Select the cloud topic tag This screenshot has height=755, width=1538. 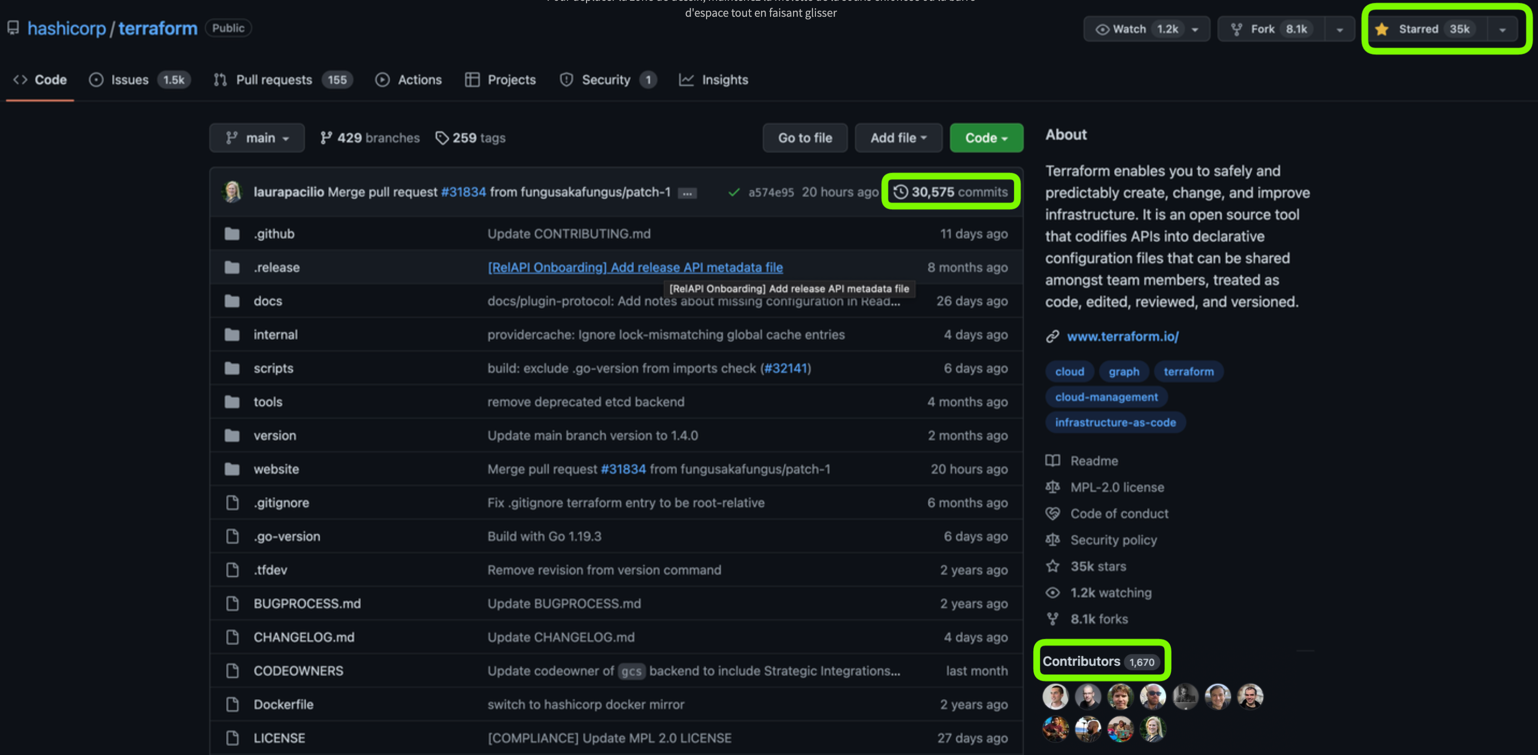1069,372
